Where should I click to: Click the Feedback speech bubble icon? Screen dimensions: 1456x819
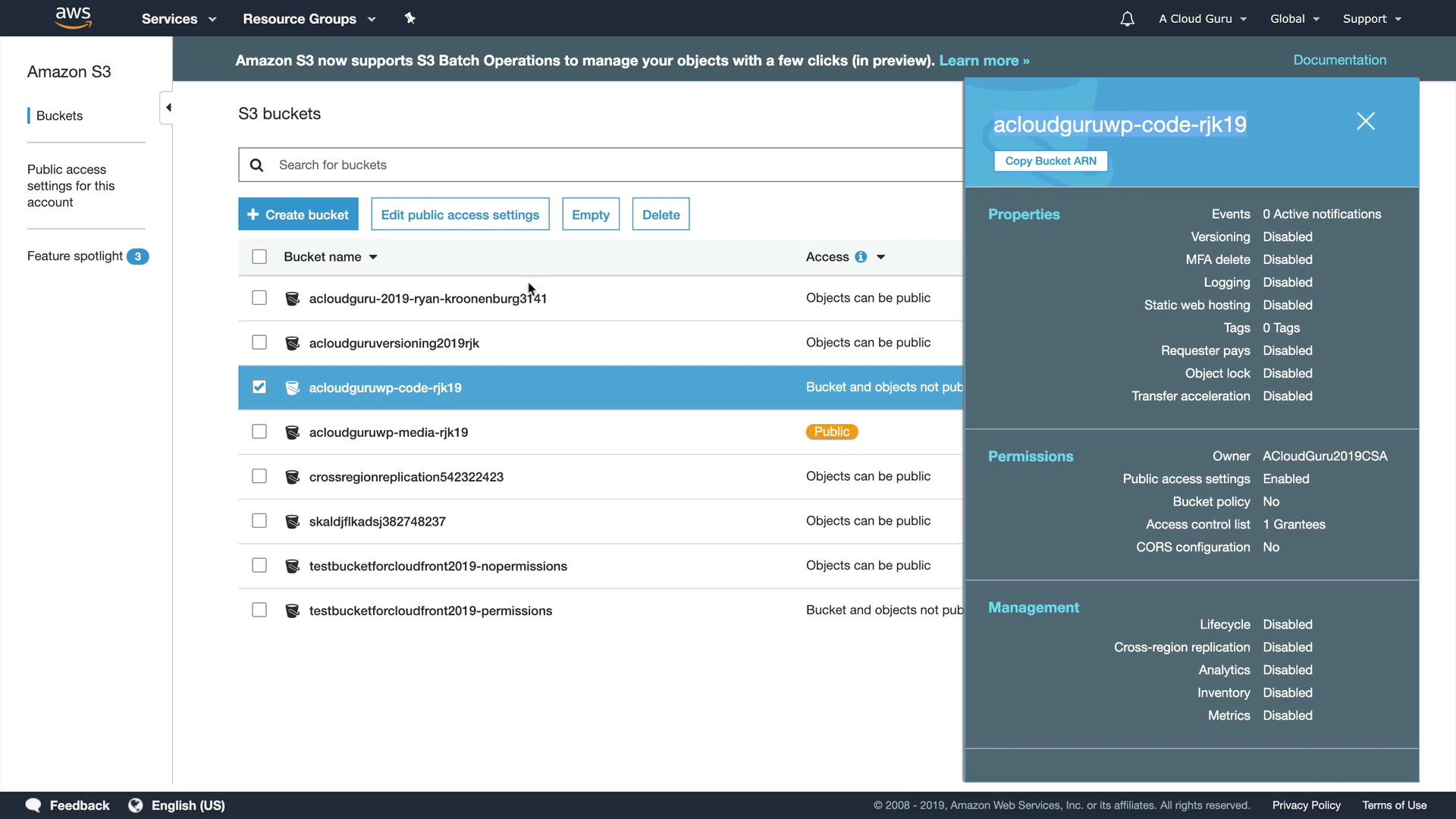[33, 805]
